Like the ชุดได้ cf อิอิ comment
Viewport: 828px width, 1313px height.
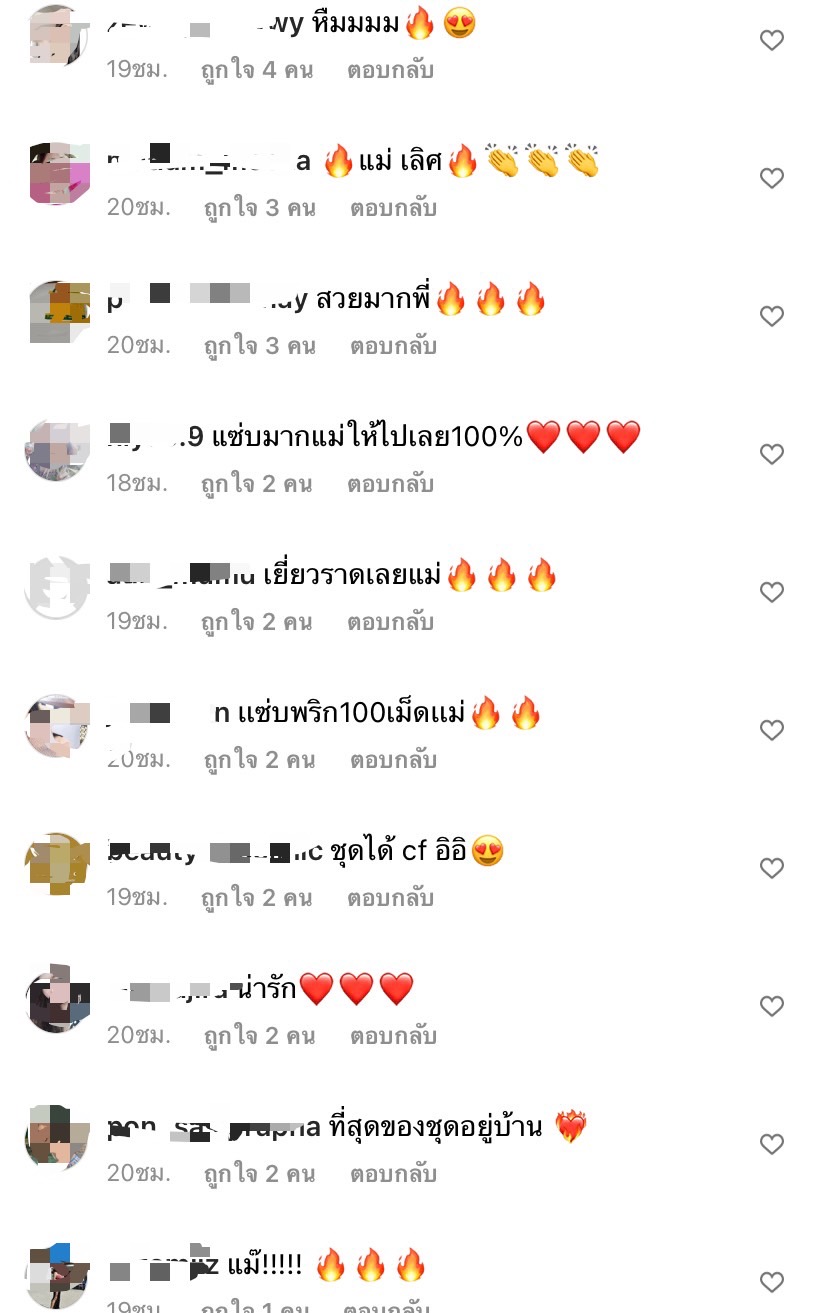pyautogui.click(x=771, y=869)
